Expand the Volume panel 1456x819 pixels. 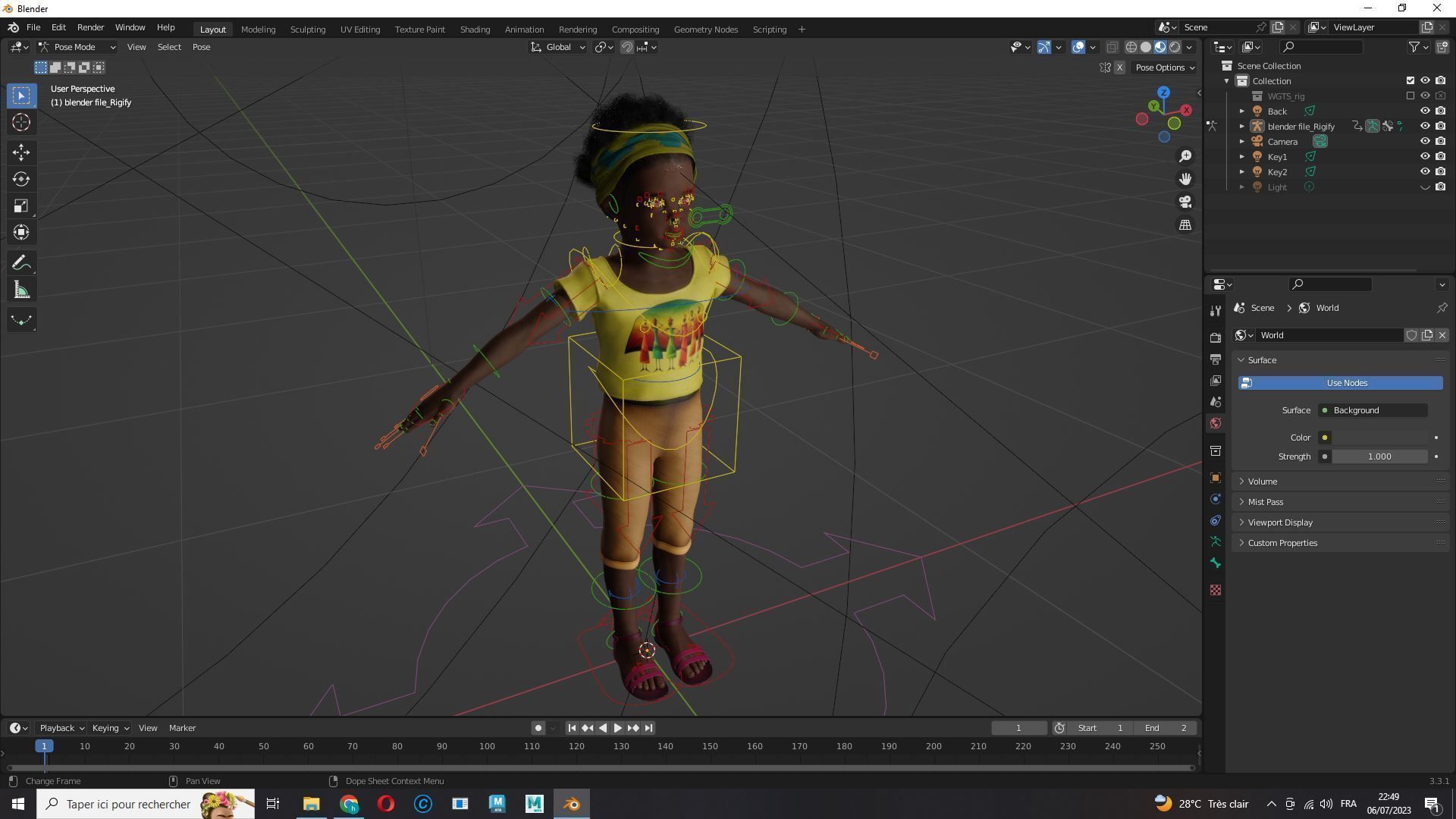point(1263,482)
